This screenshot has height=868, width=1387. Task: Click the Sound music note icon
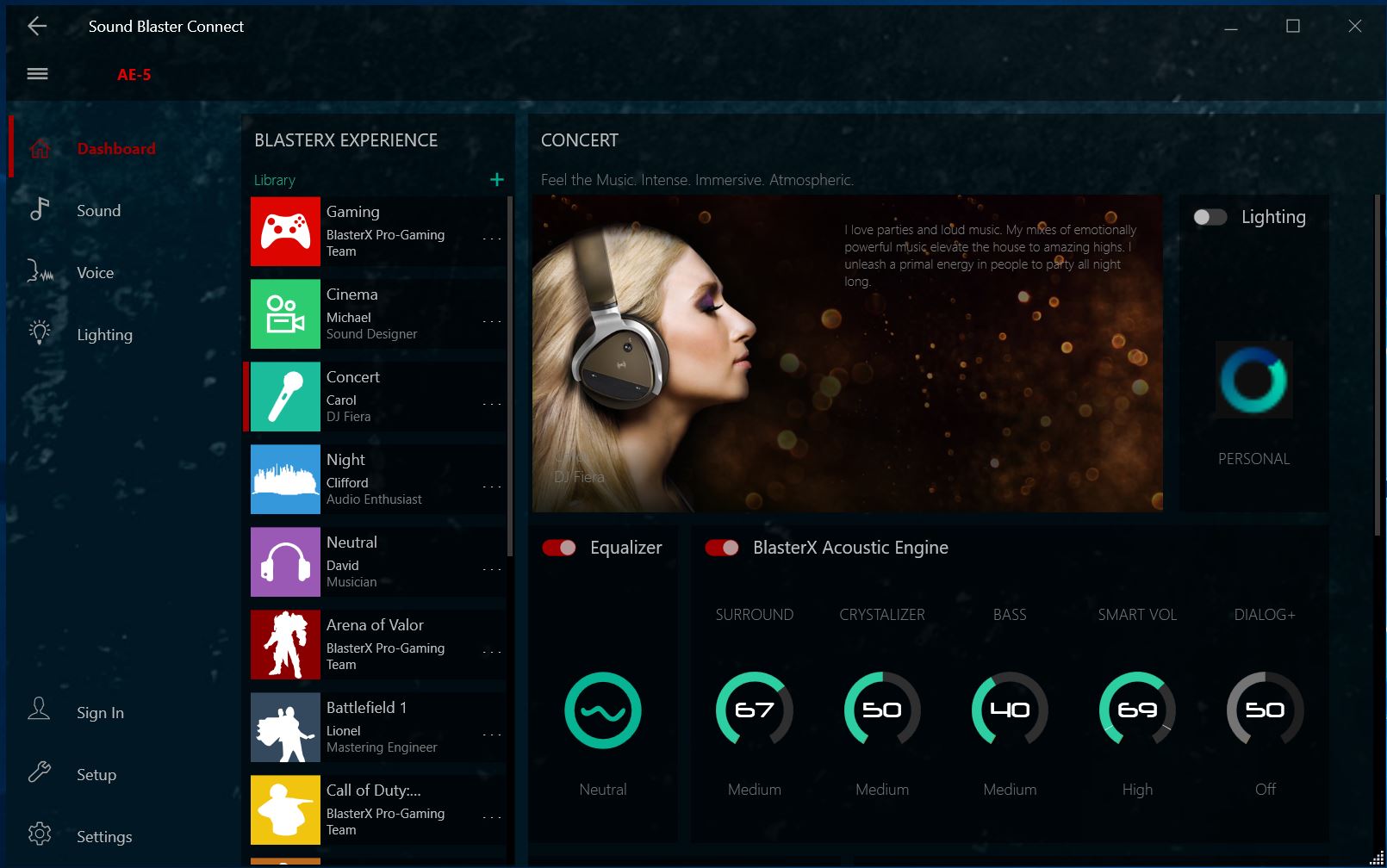tap(40, 209)
